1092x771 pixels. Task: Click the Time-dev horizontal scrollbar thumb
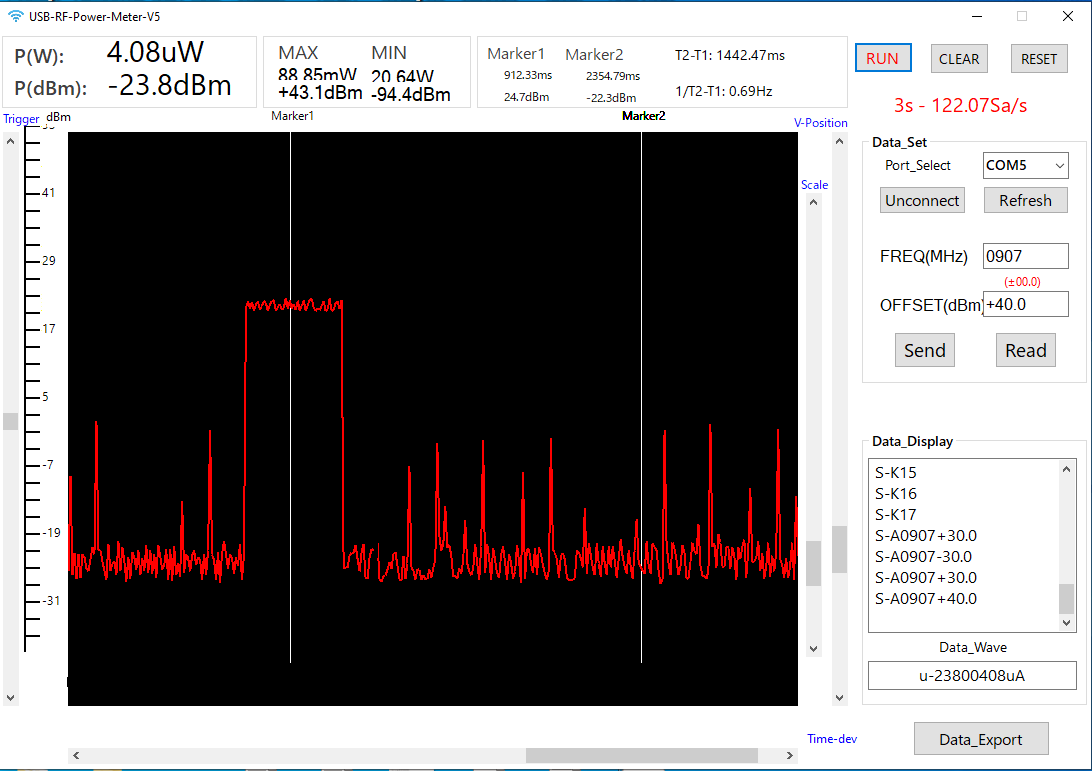click(641, 755)
